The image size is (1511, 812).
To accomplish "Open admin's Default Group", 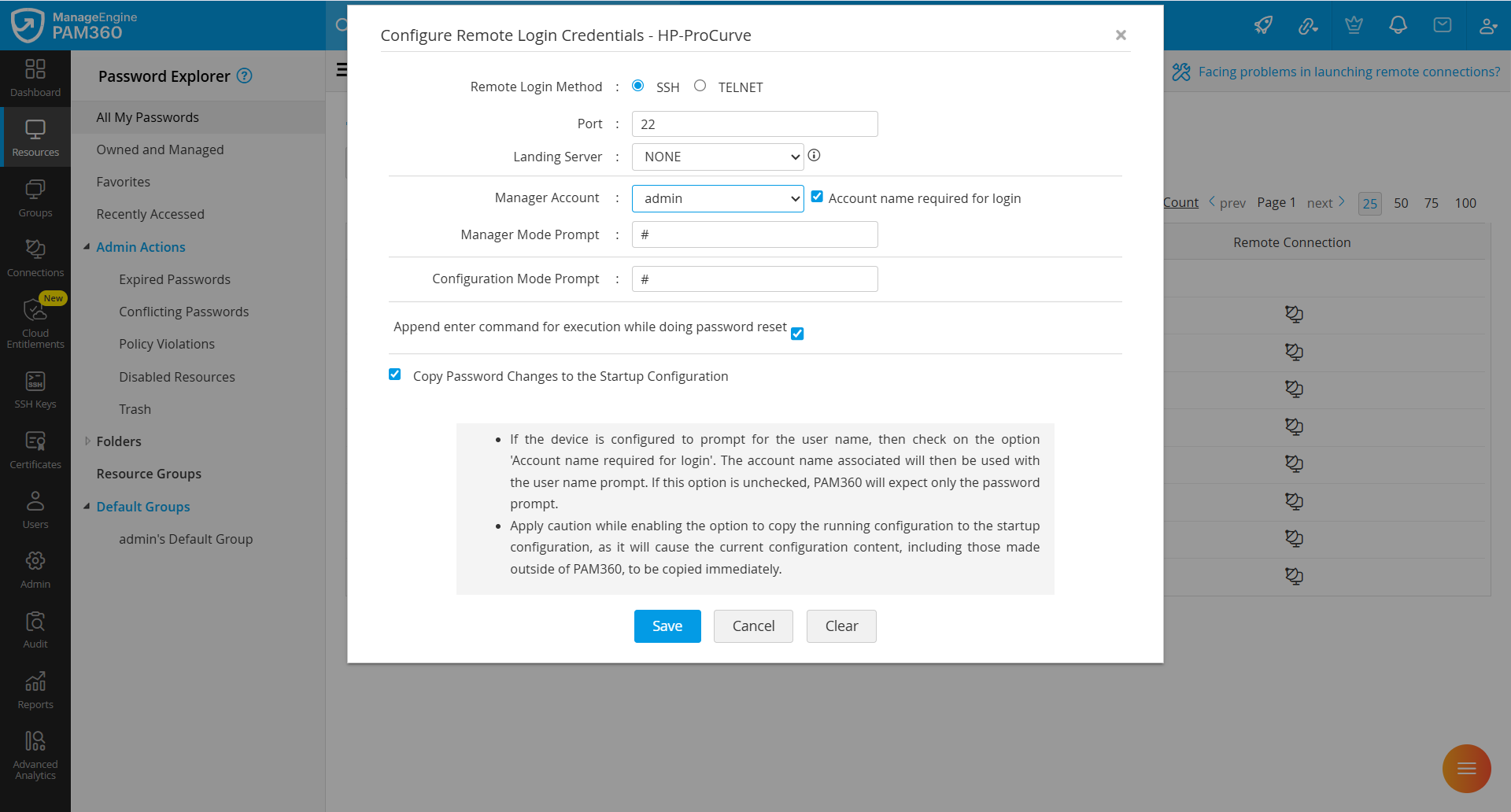I will click(x=186, y=539).
